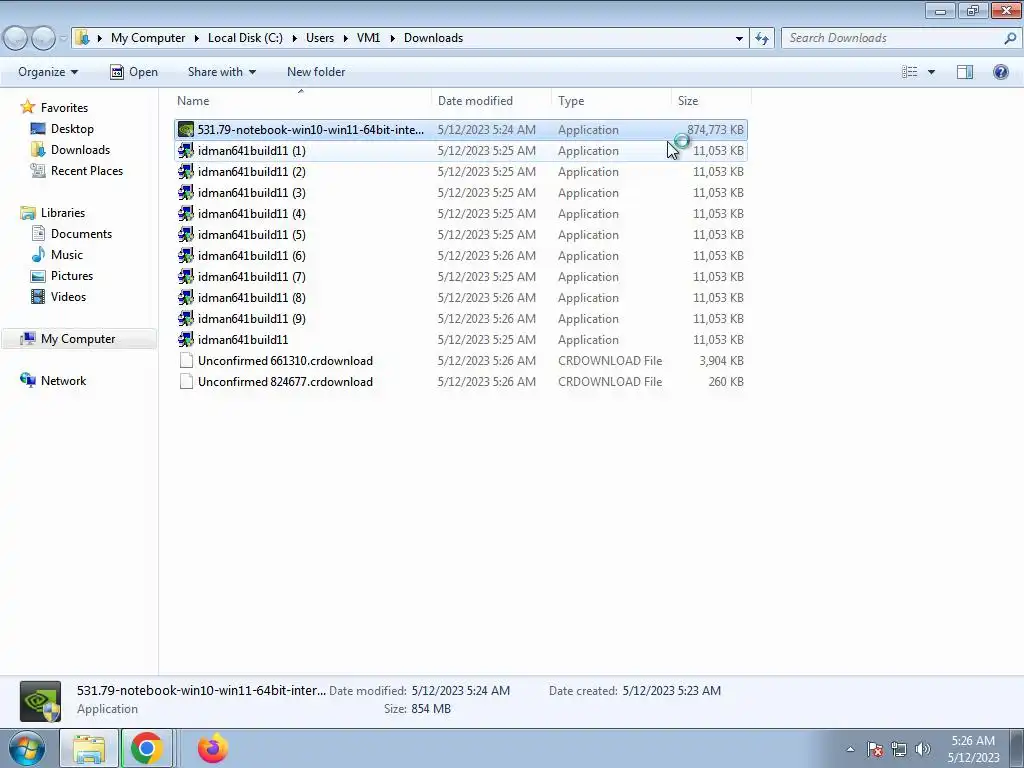Show hidden tray icons arrow

click(x=850, y=749)
